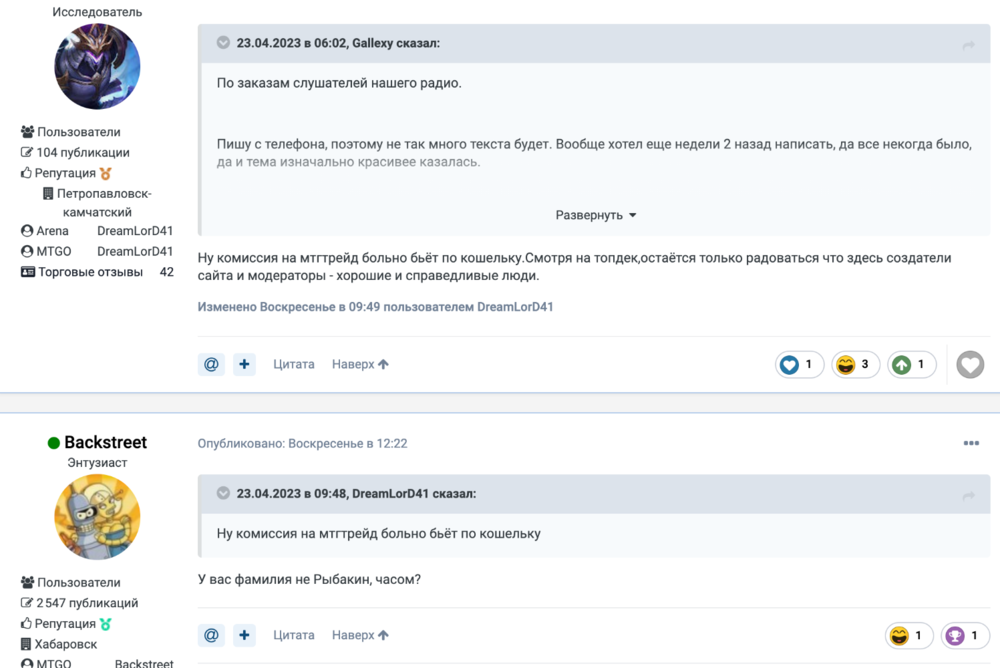Screen dimensions: 1000x668
Task: Click the heart reaction count on first post
Action: [799, 365]
